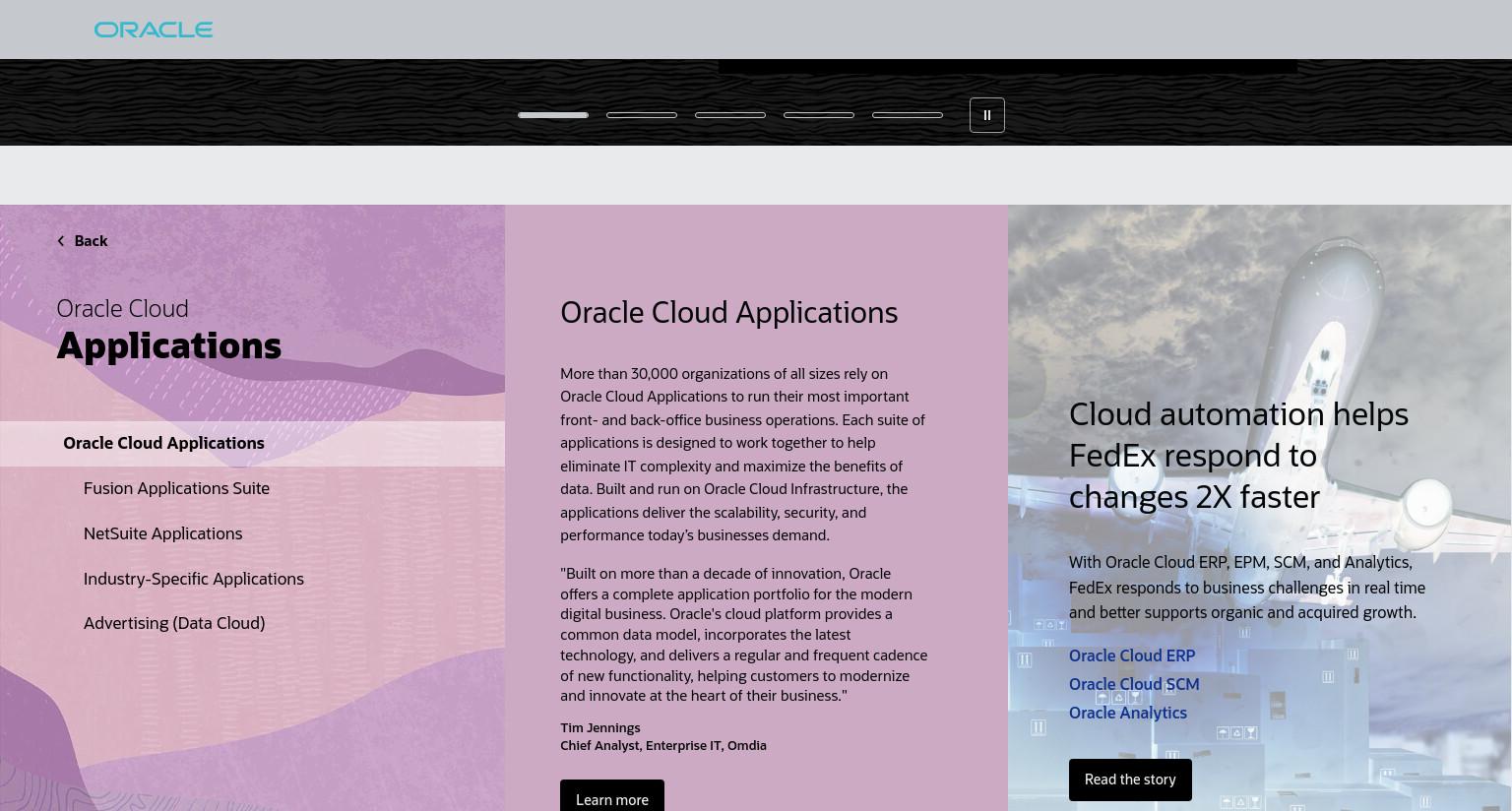Click the 'Oracle Cloud Applications' center heading
The height and width of the screenshot is (811, 1512).
(x=728, y=313)
